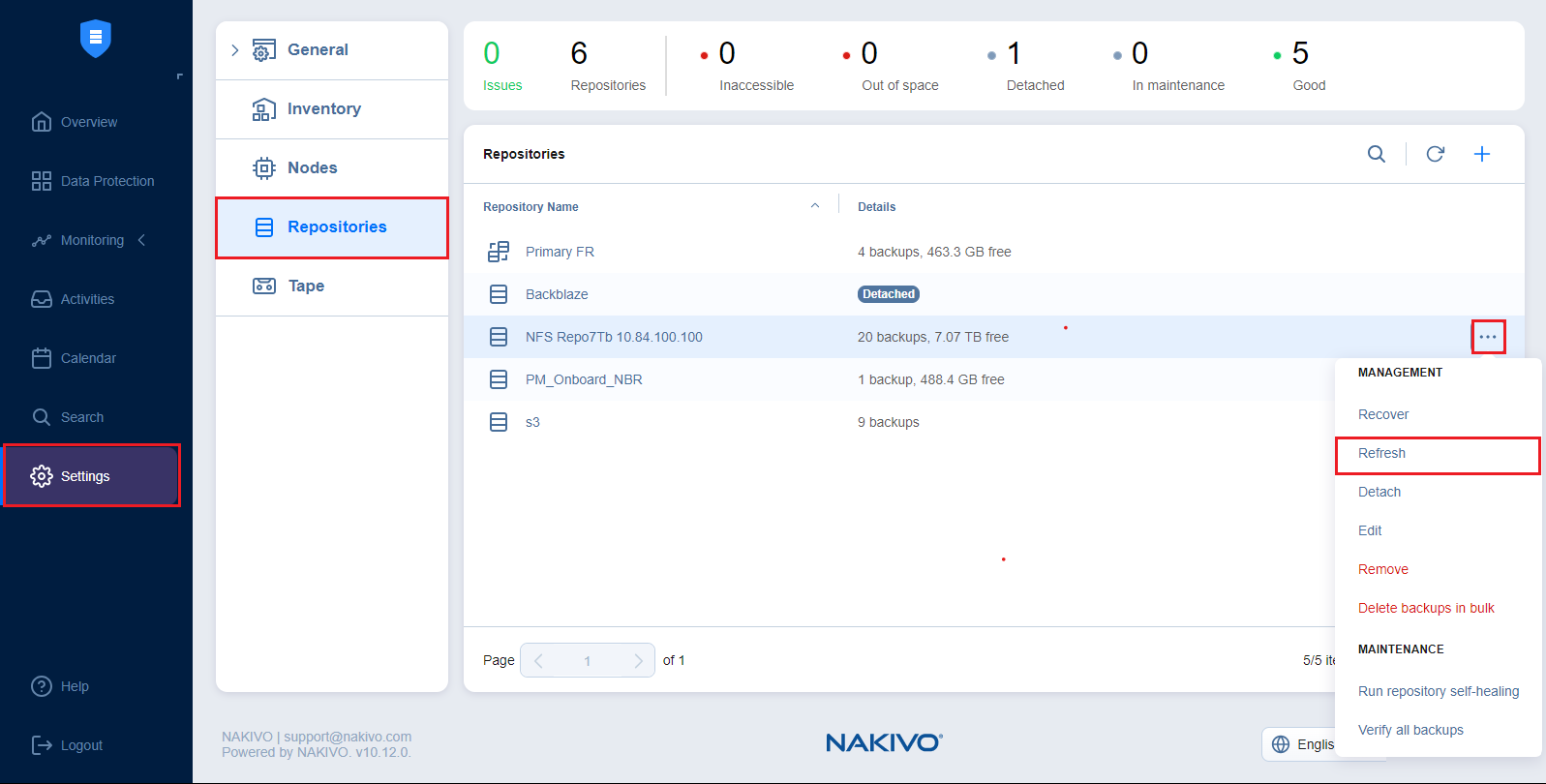Click the refresh icon in Repositories header
Viewport: 1546px width, 784px height.
tap(1435, 154)
